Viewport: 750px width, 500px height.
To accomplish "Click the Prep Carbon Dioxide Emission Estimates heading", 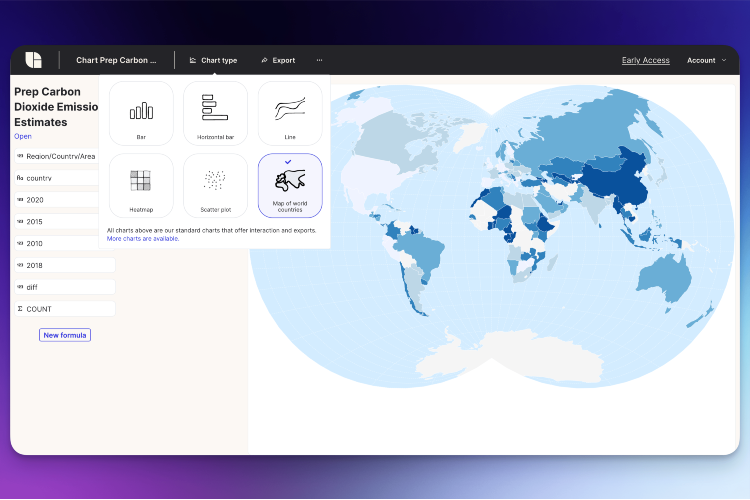I will click(x=56, y=107).
